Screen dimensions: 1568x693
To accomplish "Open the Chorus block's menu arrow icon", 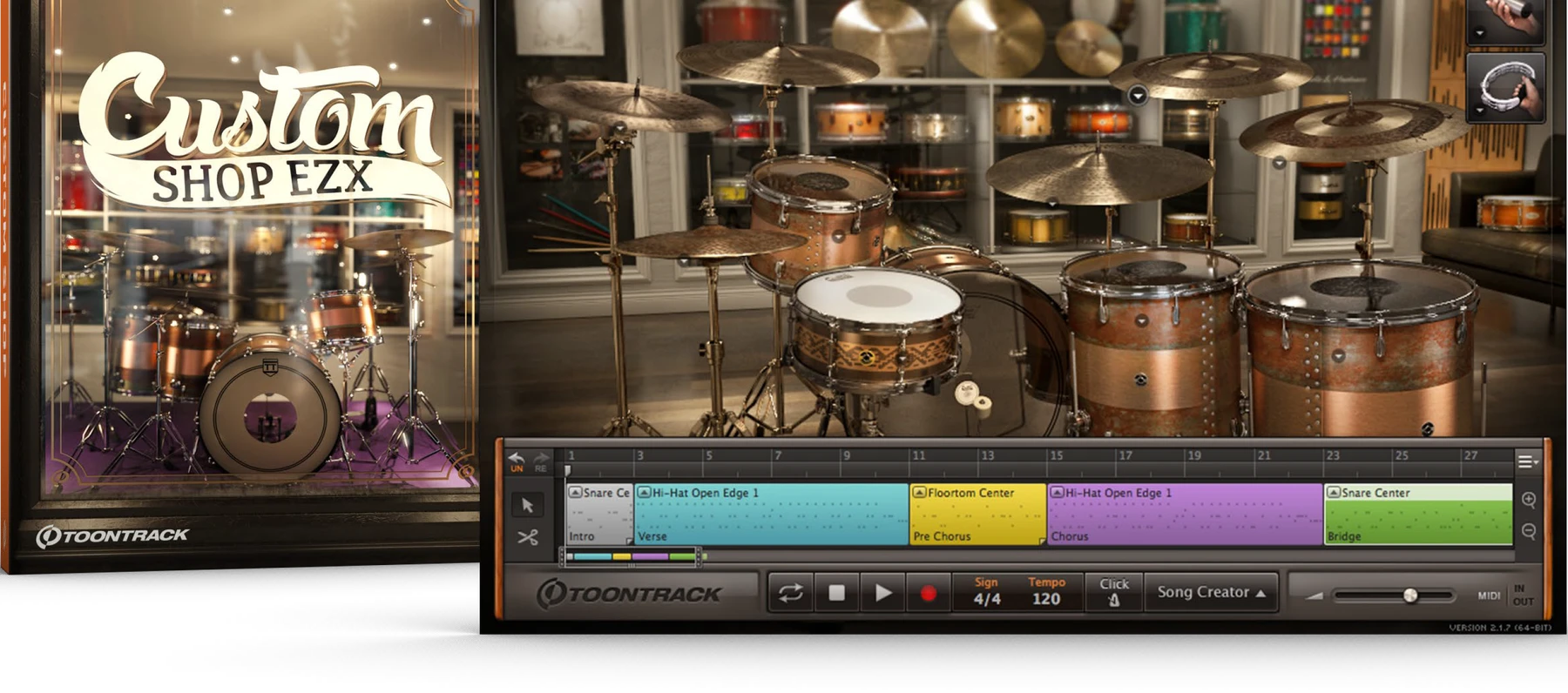I will point(1057,493).
